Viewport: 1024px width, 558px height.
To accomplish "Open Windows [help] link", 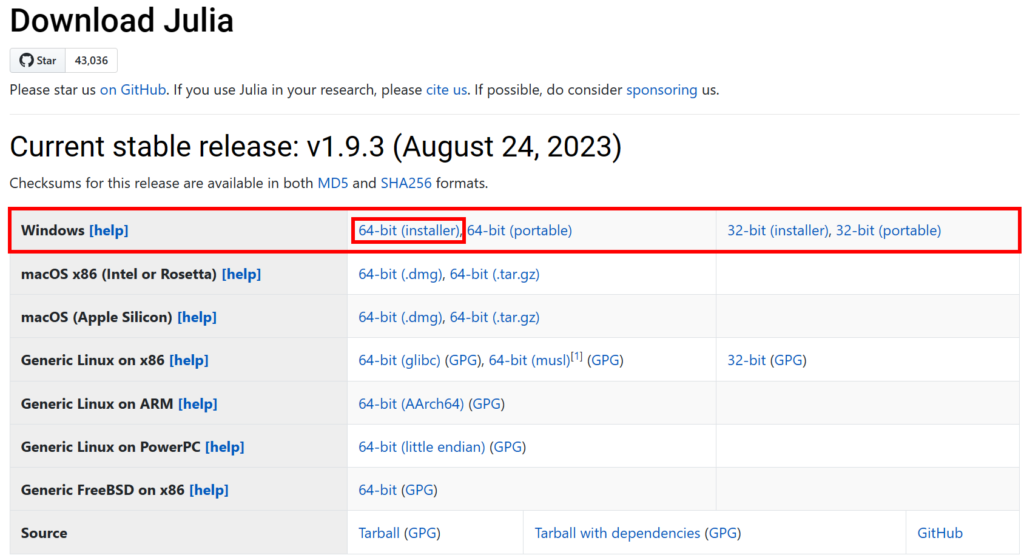I will [108, 231].
